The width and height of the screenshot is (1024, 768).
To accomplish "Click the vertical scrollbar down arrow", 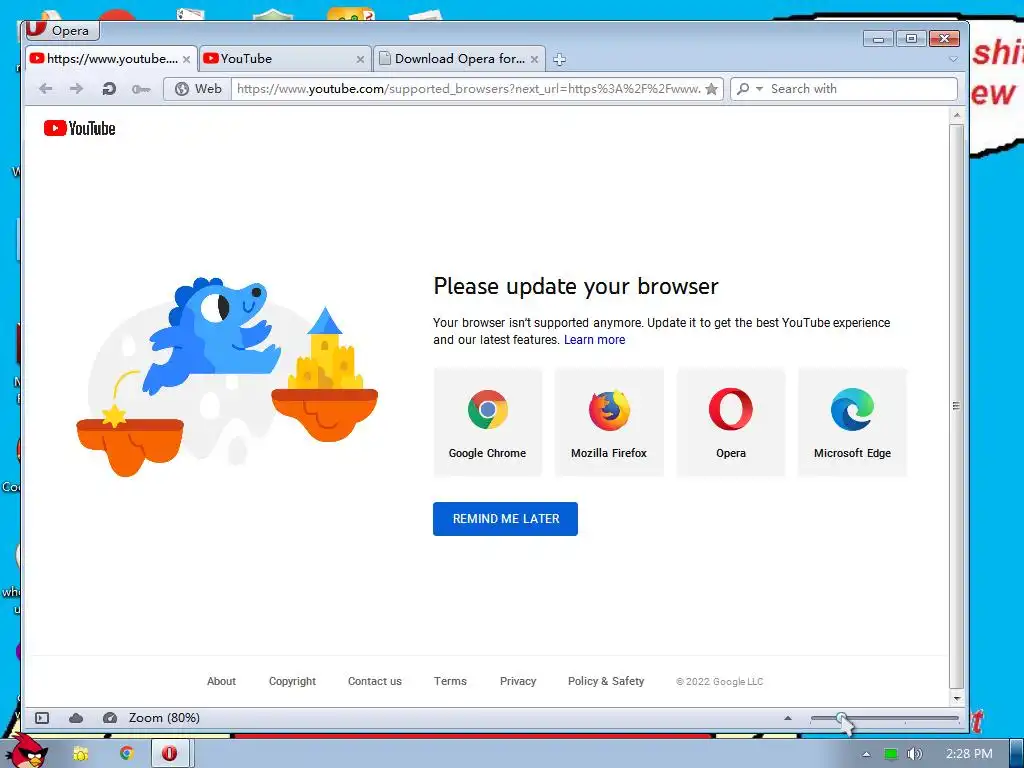I will 957,698.
